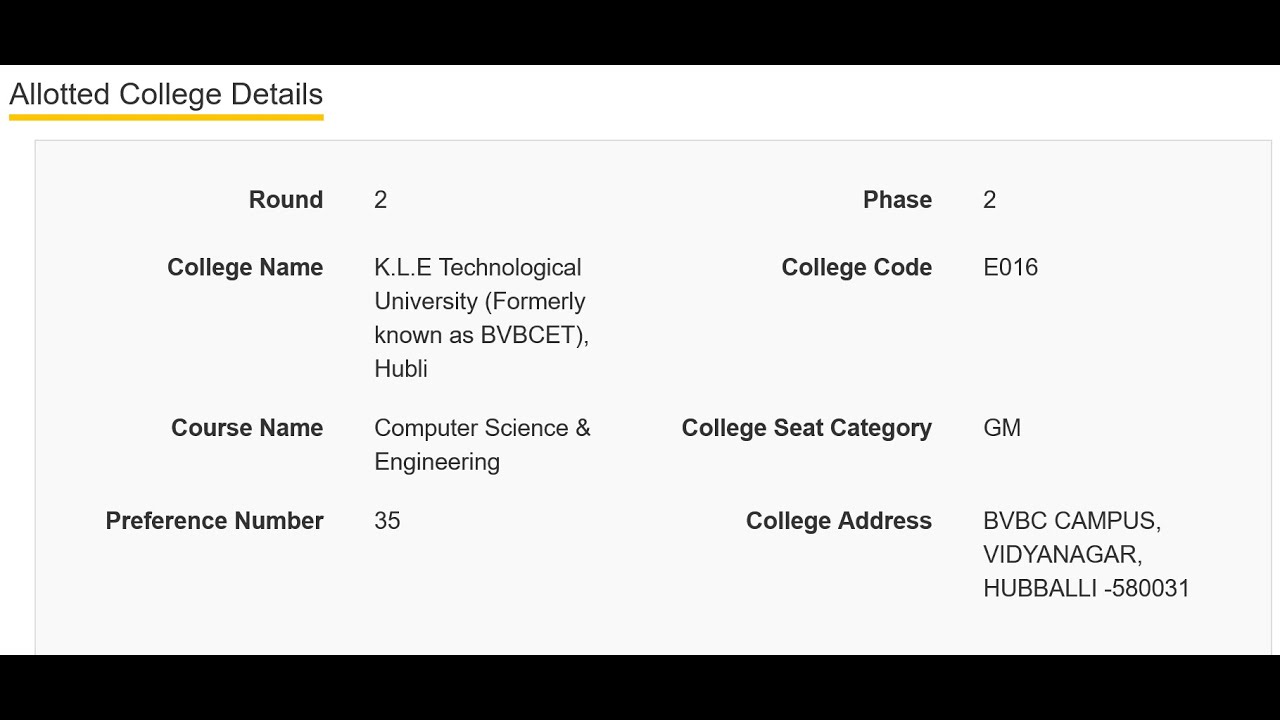This screenshot has width=1280, height=720.
Task: Click the Preference Number label
Action: pos(215,521)
